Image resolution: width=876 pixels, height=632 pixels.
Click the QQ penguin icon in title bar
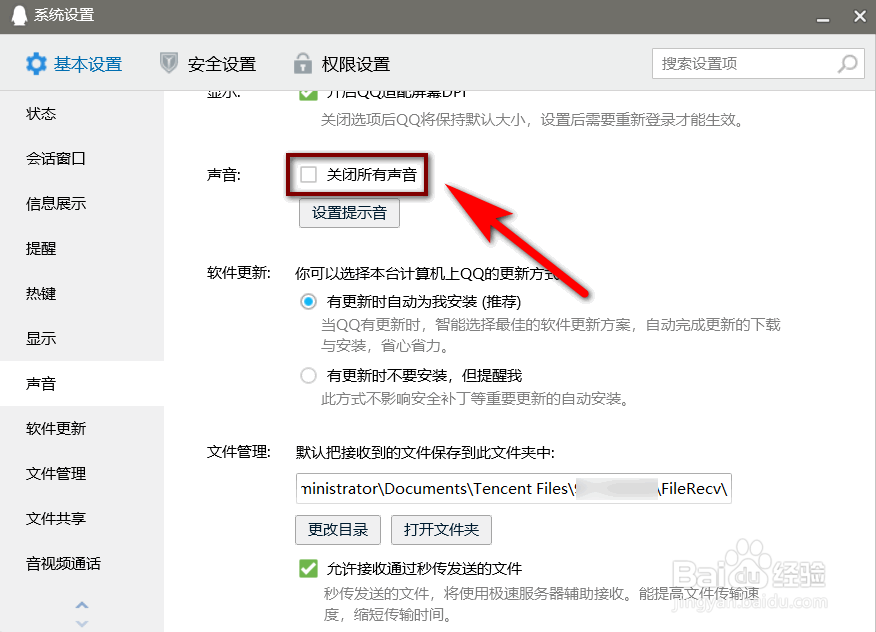click(x=20, y=15)
